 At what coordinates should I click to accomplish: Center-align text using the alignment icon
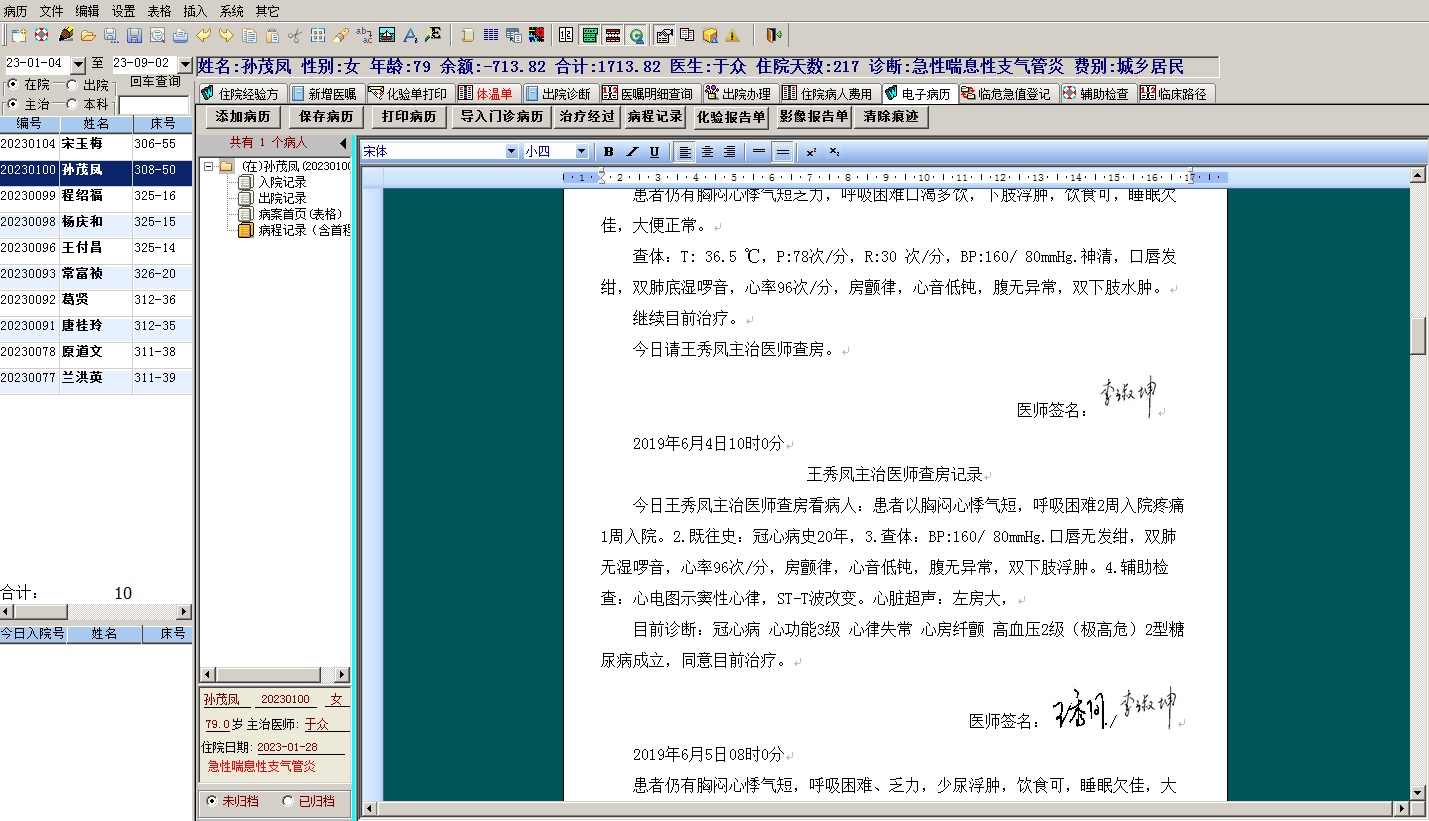pos(707,152)
